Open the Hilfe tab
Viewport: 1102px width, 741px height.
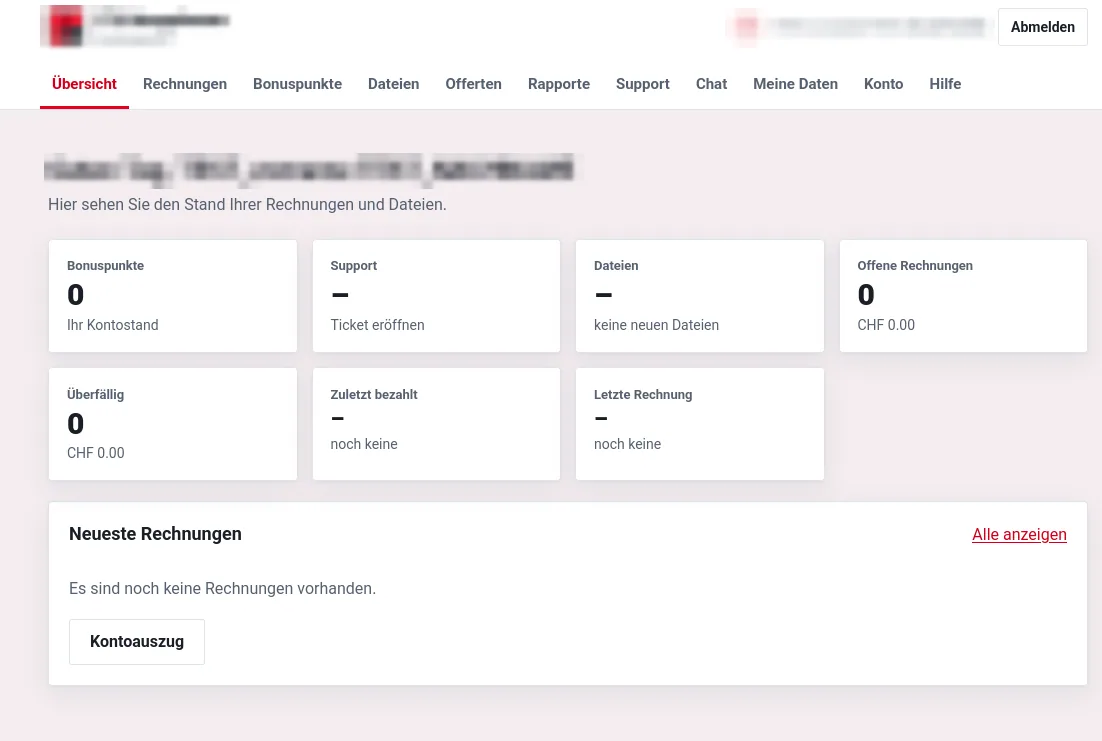[x=945, y=84]
